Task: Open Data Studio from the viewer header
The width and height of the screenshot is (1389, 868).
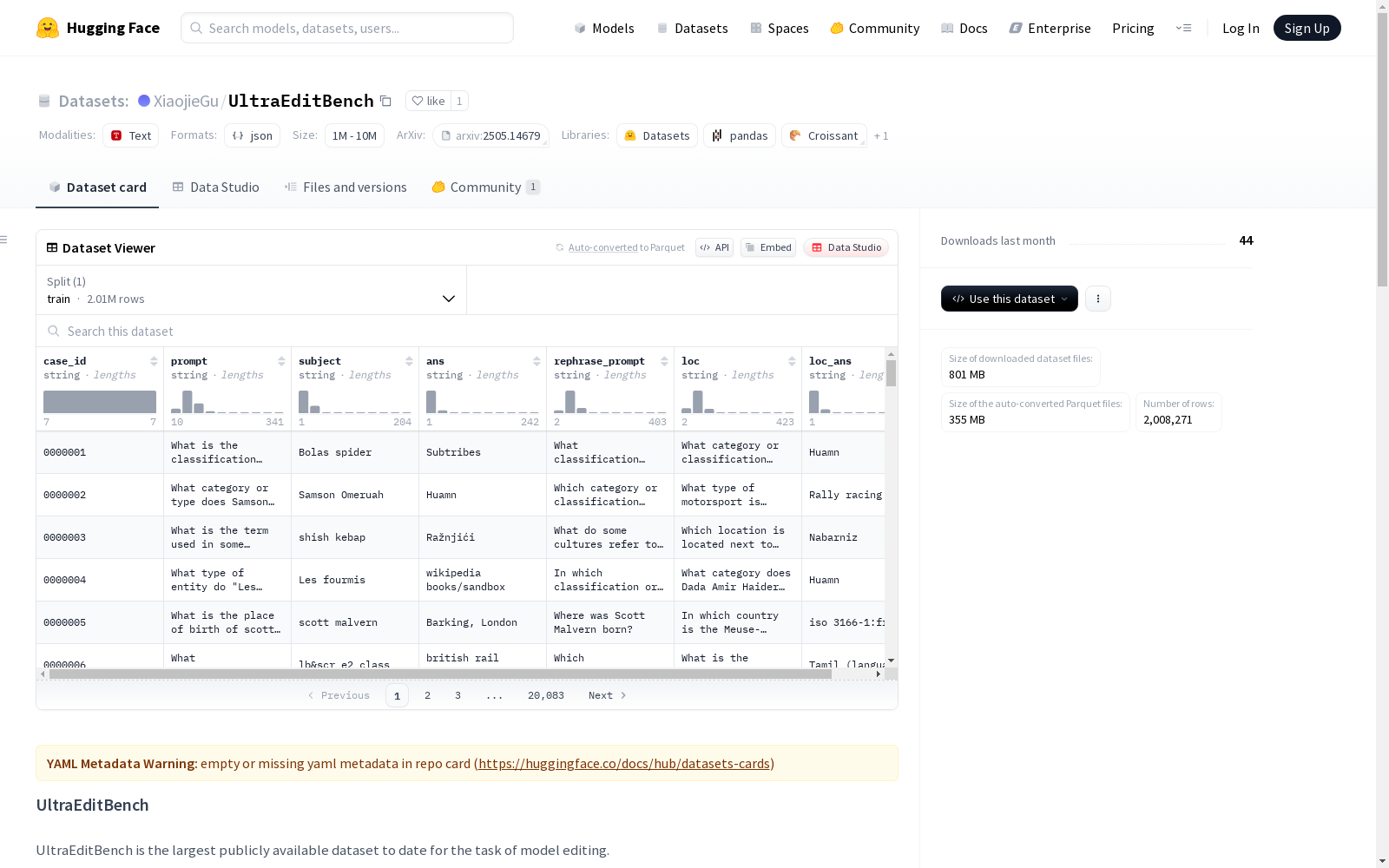Action: tap(846, 247)
